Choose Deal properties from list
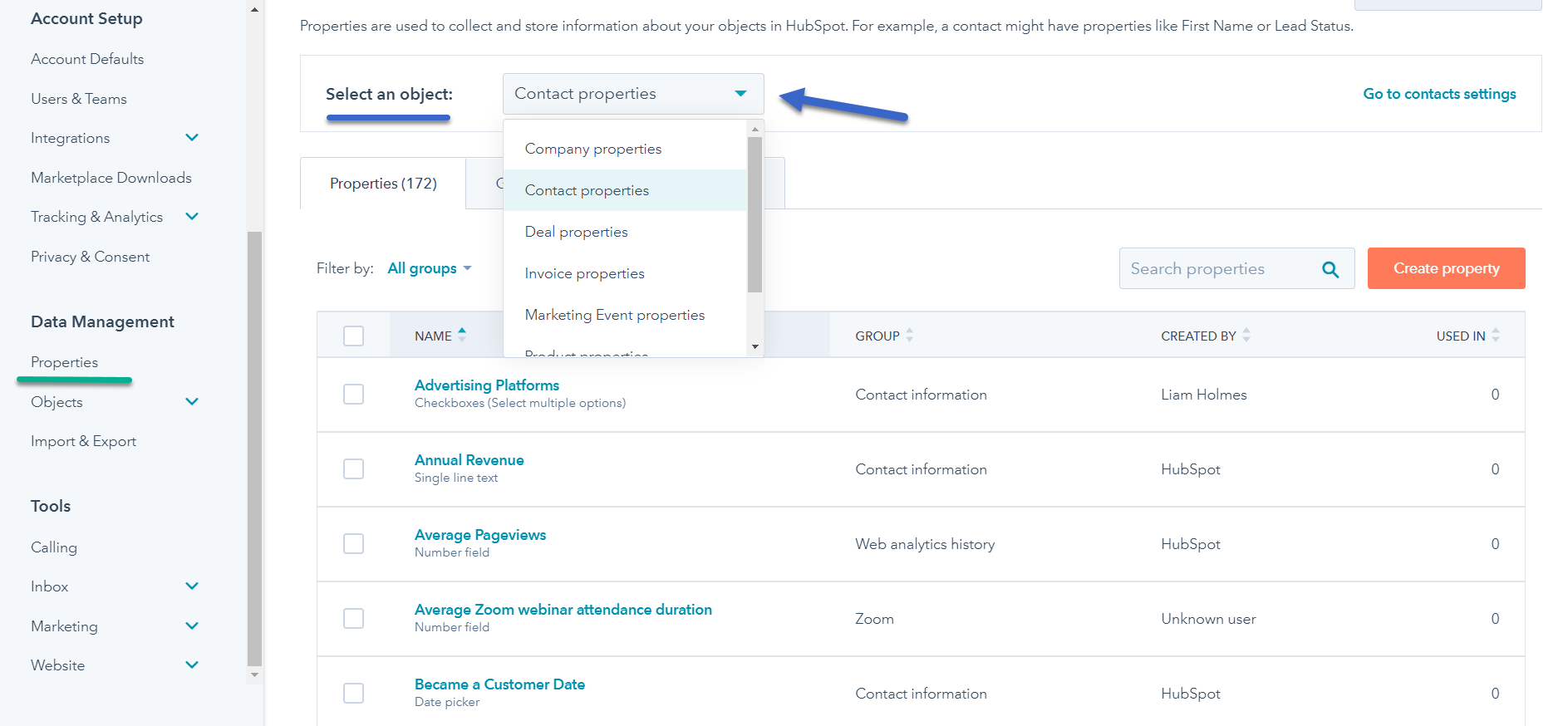1568x726 pixels. pyautogui.click(x=576, y=232)
